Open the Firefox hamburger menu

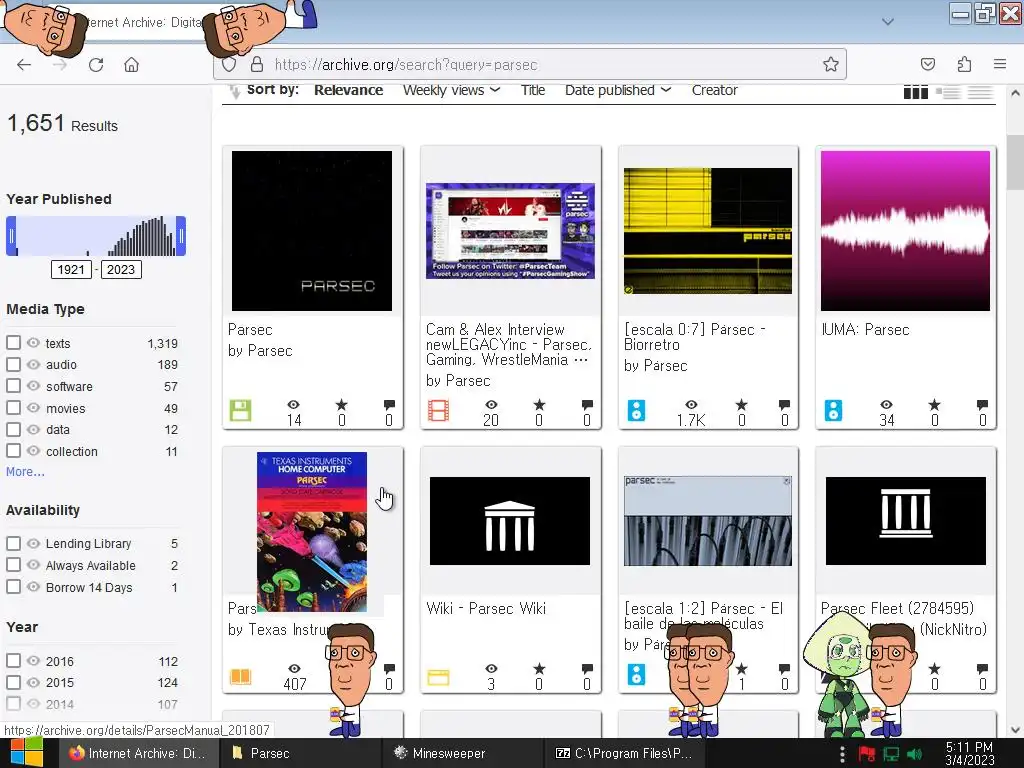tap(999, 64)
